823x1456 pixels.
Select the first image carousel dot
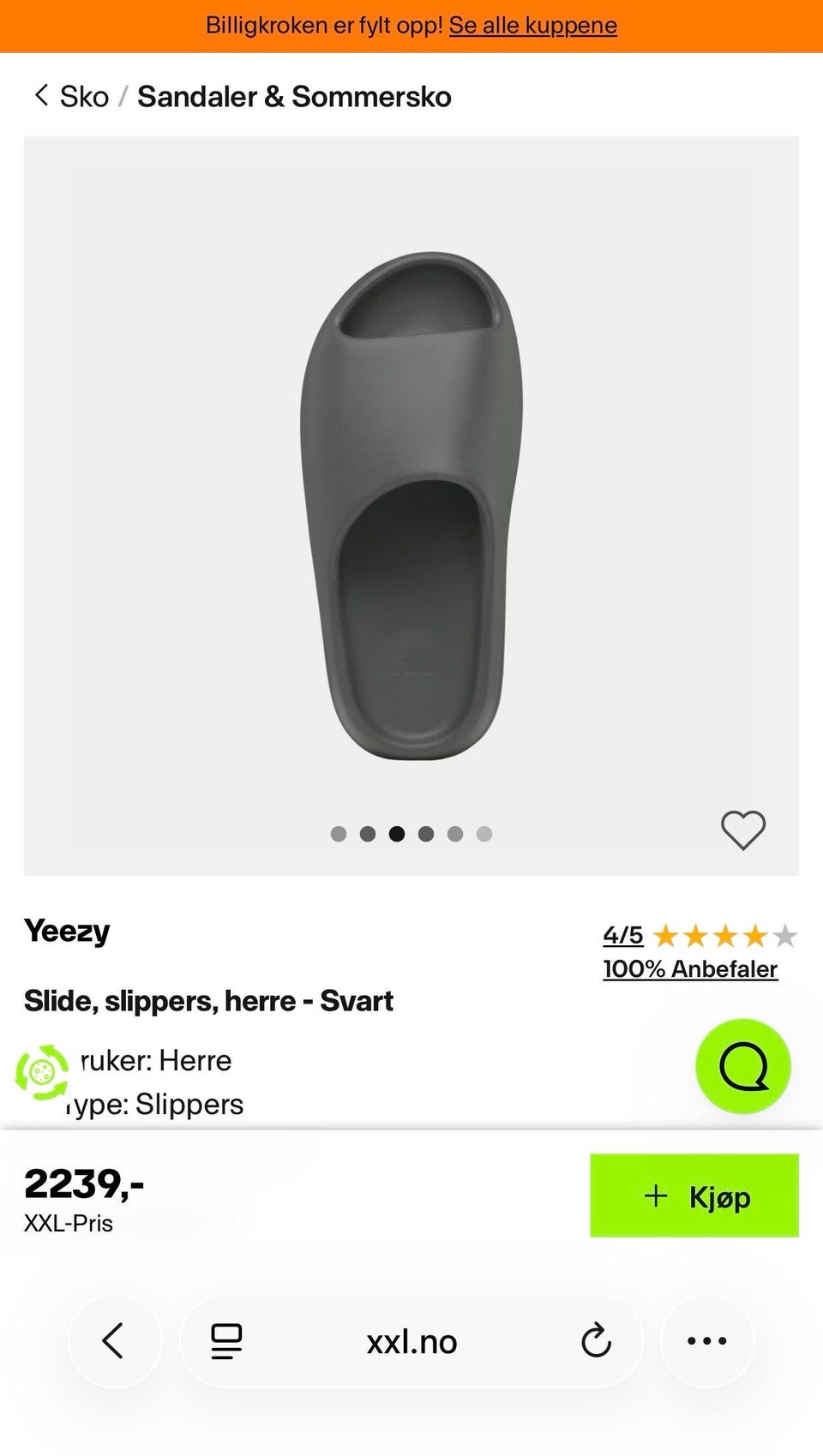click(x=339, y=834)
